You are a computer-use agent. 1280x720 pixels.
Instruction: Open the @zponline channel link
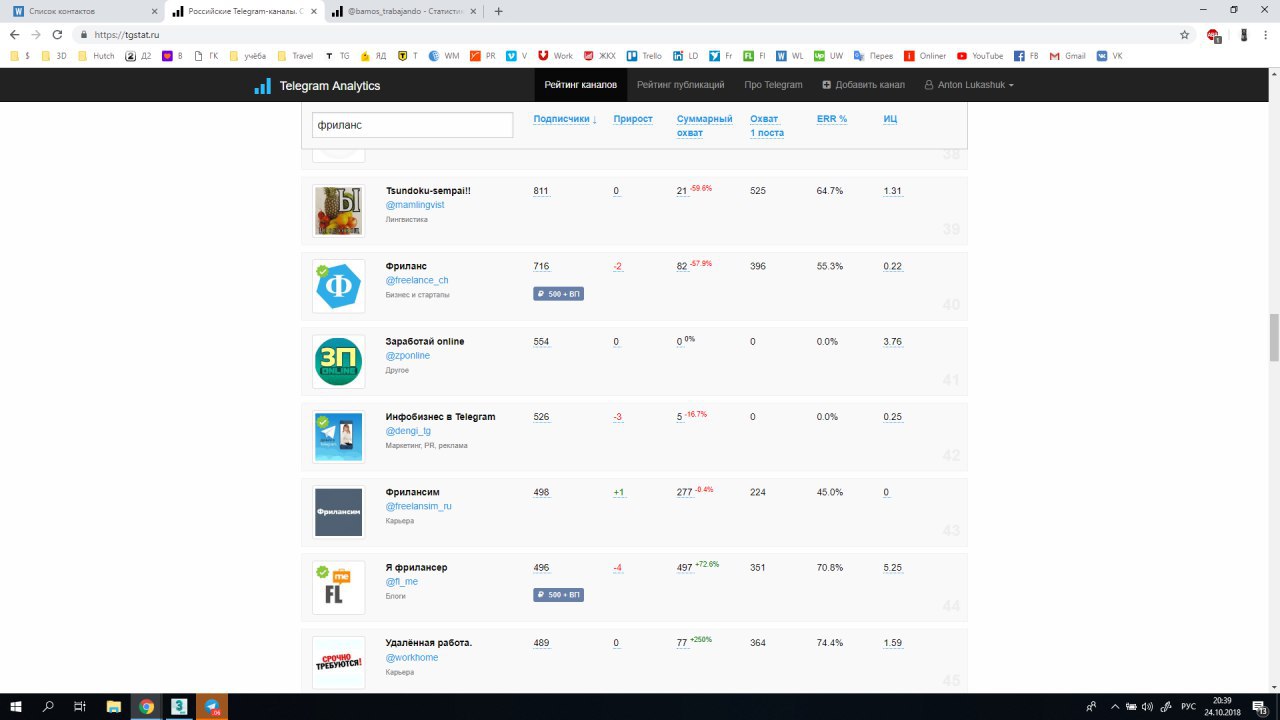pyautogui.click(x=408, y=355)
